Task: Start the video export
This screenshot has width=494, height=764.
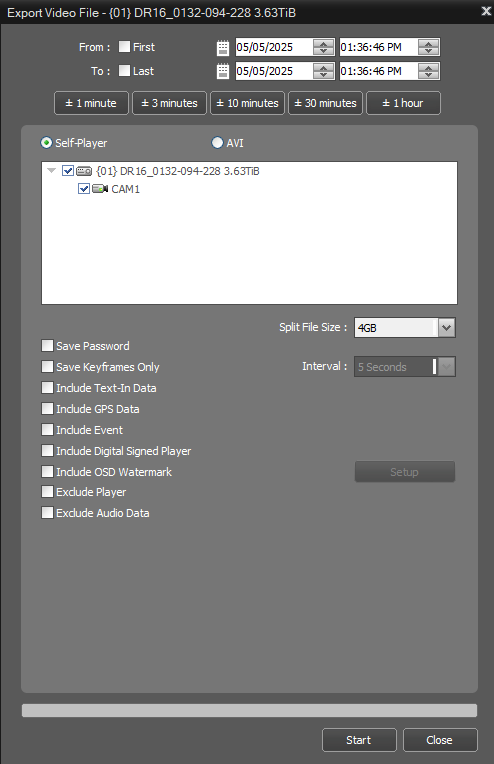Action: [359, 740]
